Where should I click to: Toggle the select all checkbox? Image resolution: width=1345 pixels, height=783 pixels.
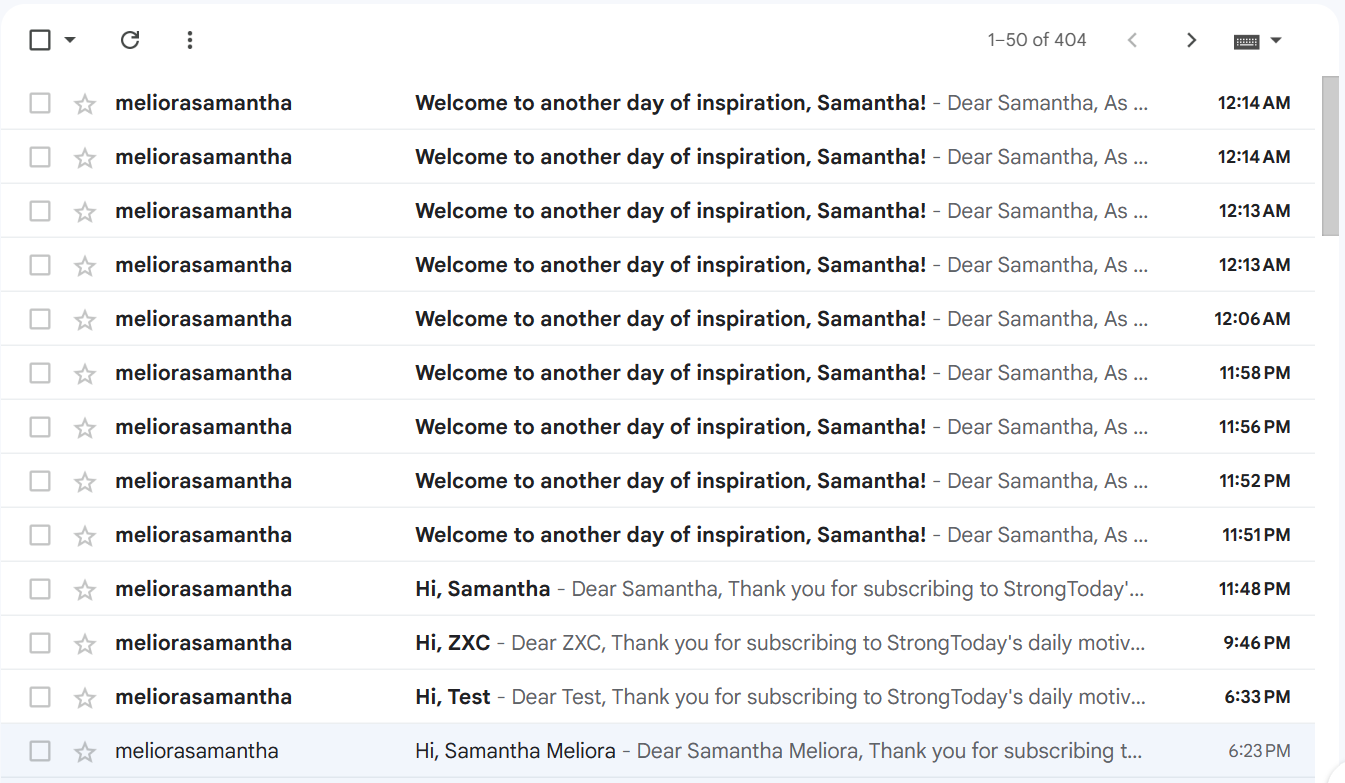(x=40, y=40)
